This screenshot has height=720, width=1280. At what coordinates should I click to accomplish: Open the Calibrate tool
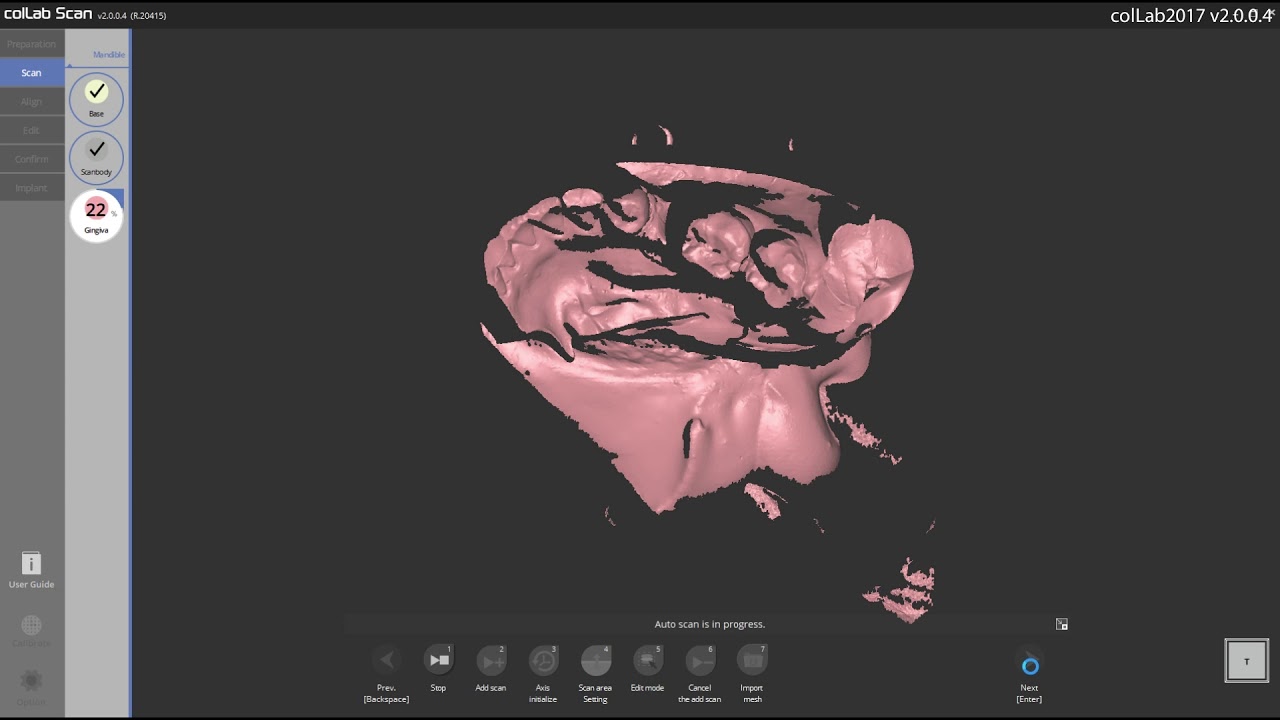pos(31,631)
